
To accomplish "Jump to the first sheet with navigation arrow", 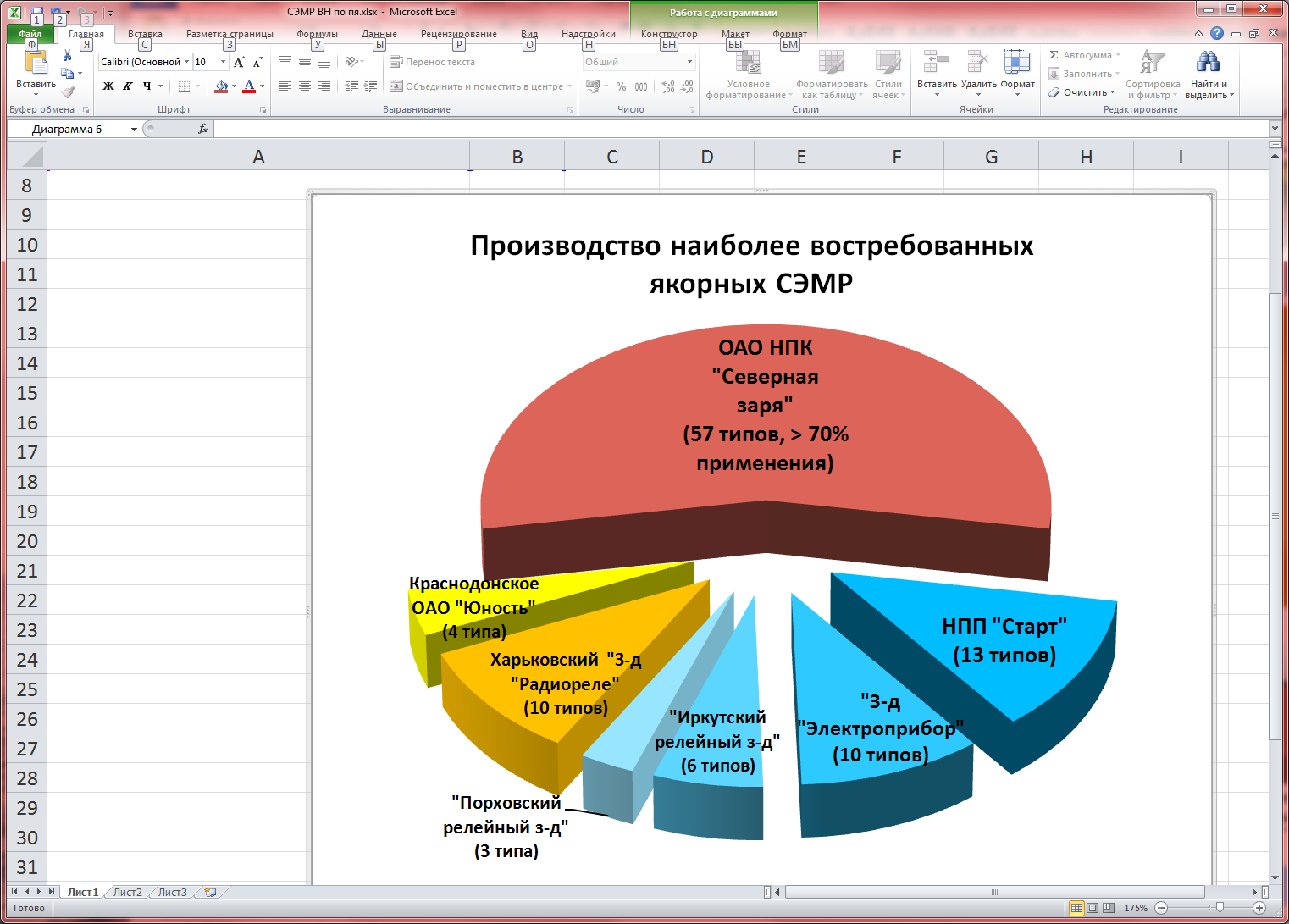I will click(x=14, y=892).
